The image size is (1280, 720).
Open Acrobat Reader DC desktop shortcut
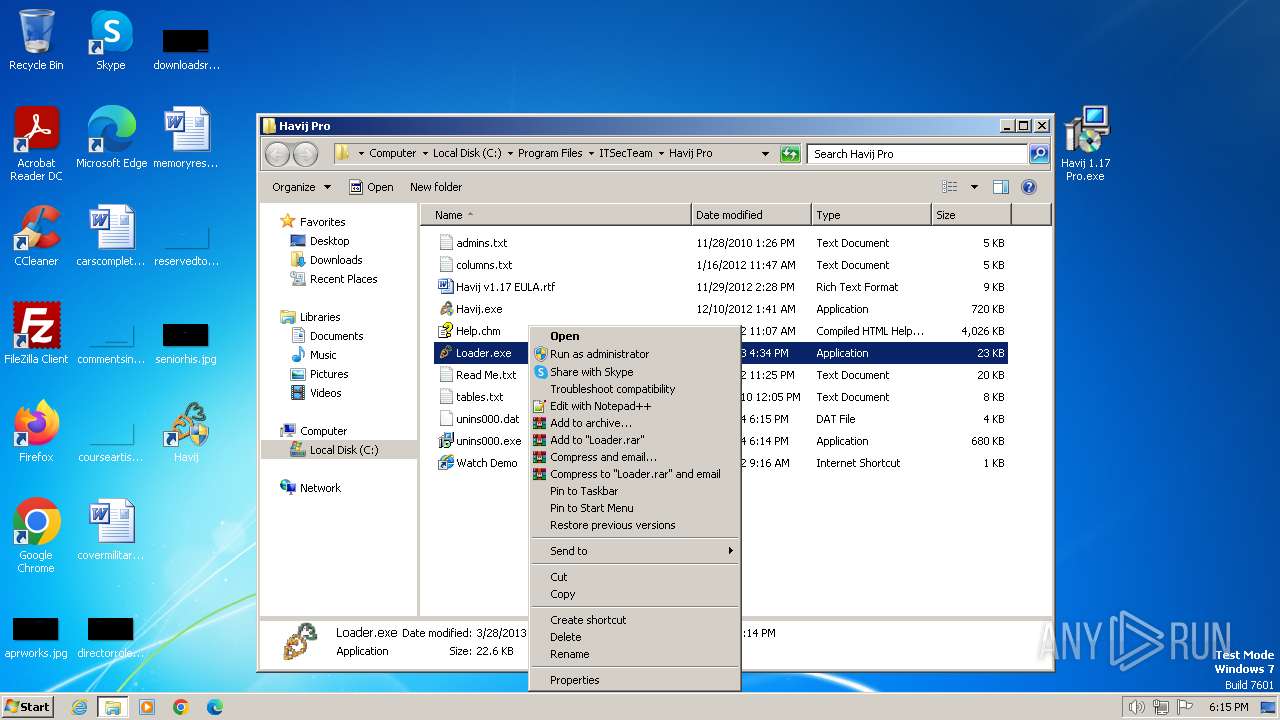[36, 144]
